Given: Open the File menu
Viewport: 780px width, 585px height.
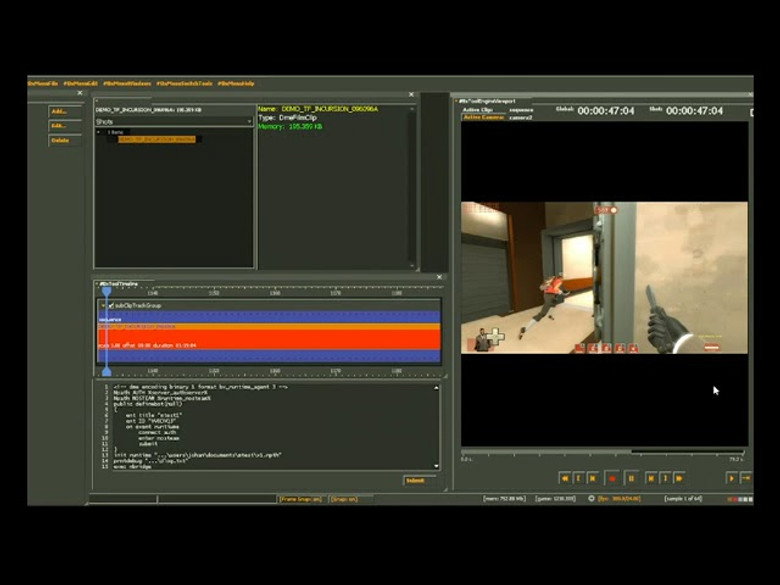Looking at the screenshot, I should 43,84.
